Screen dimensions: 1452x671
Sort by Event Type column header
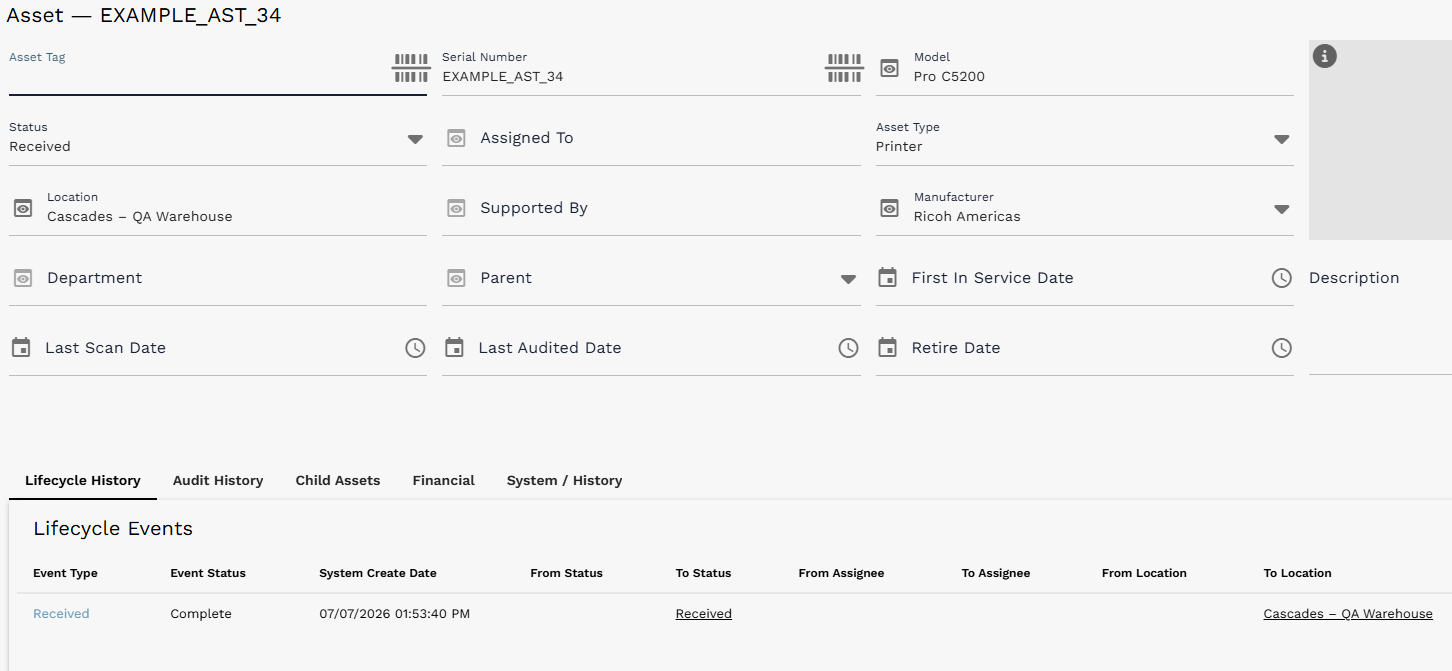pos(65,573)
